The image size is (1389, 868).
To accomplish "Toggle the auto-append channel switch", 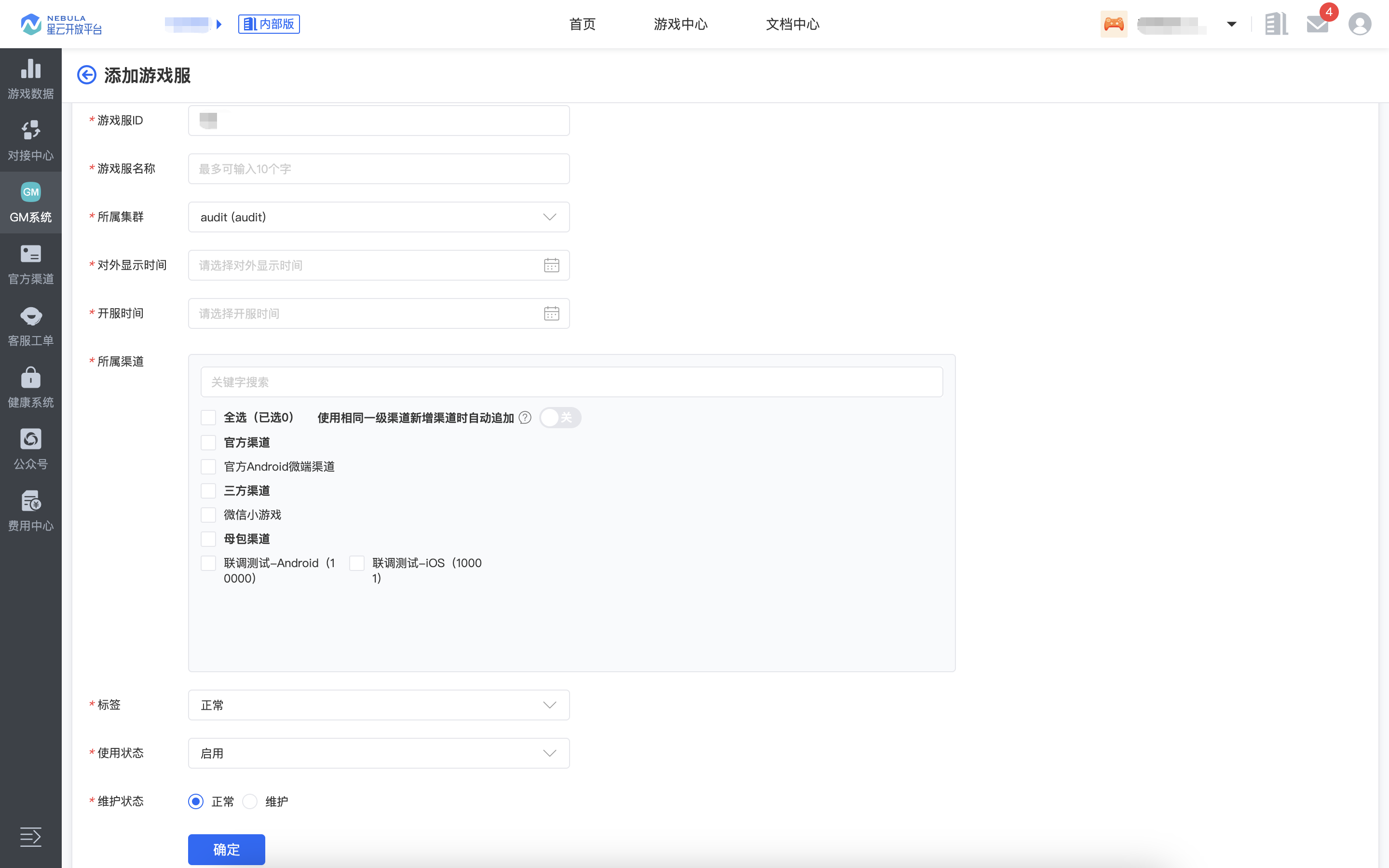I will [560, 417].
